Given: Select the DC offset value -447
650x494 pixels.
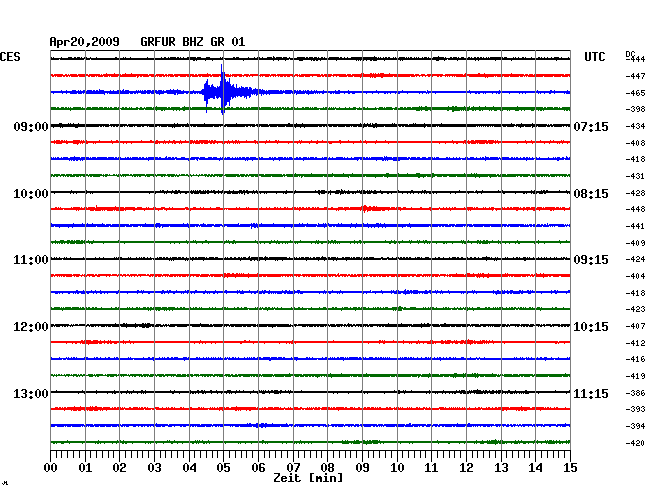Looking at the screenshot, I should point(635,76).
